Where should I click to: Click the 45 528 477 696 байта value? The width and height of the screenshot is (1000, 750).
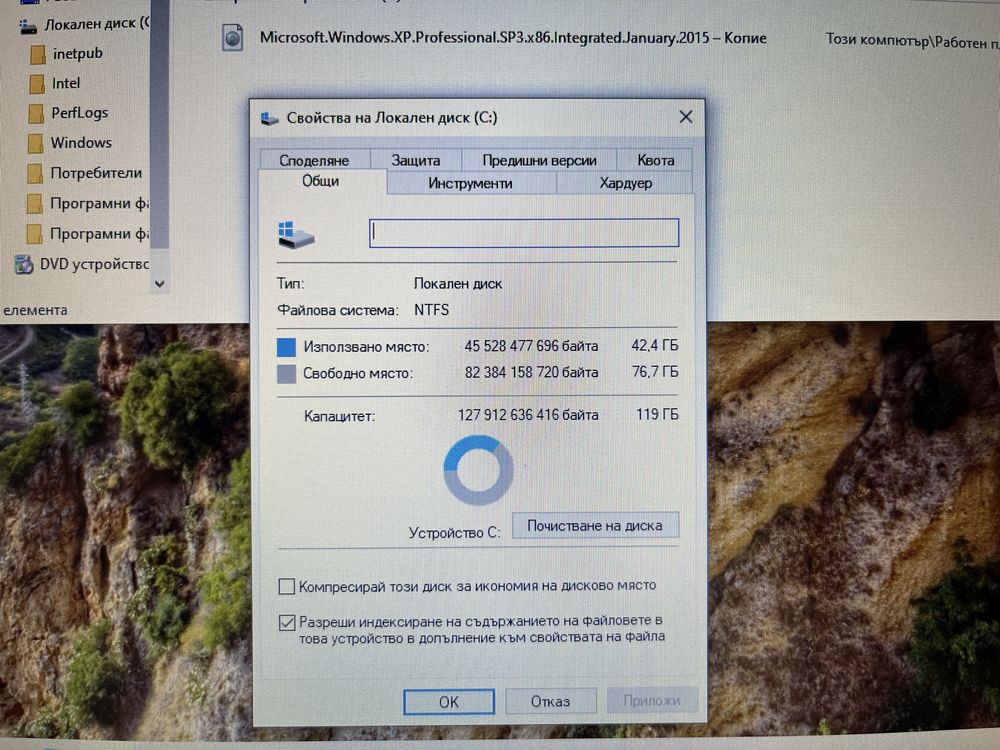point(531,346)
